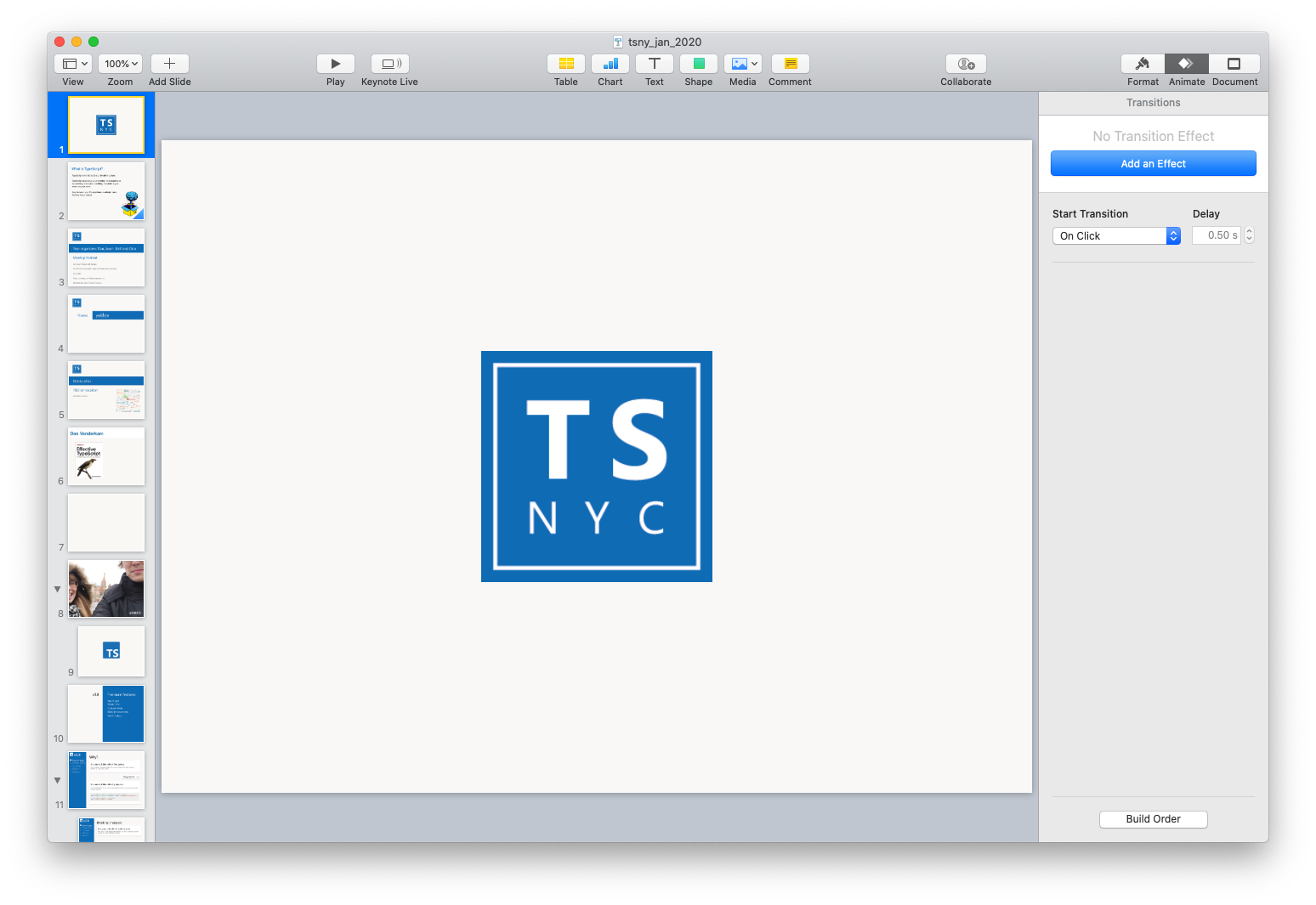Close the Keynote window

tap(60, 42)
